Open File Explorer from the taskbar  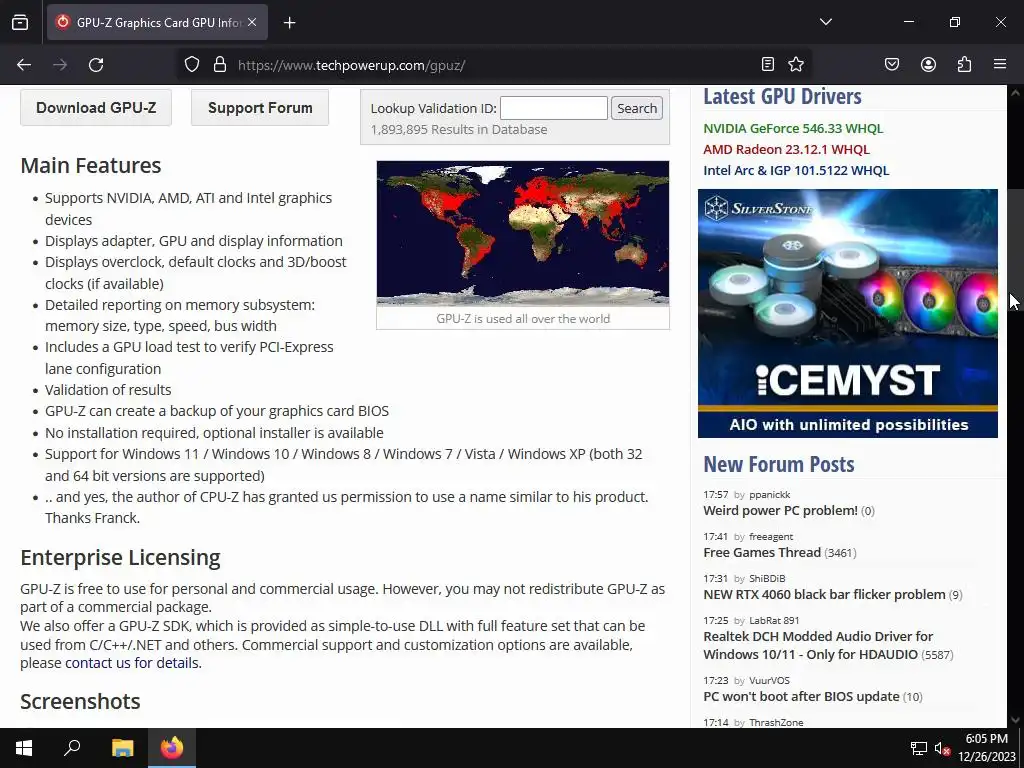(x=122, y=748)
